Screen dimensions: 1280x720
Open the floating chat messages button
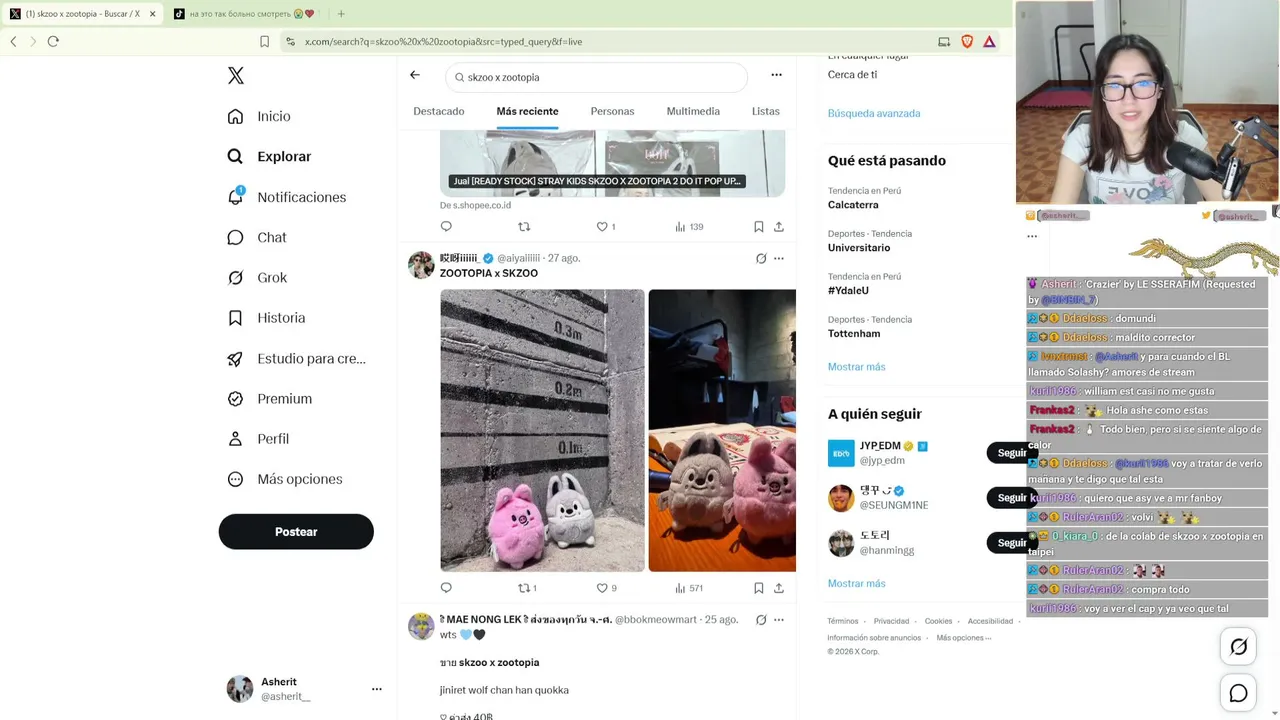1238,693
